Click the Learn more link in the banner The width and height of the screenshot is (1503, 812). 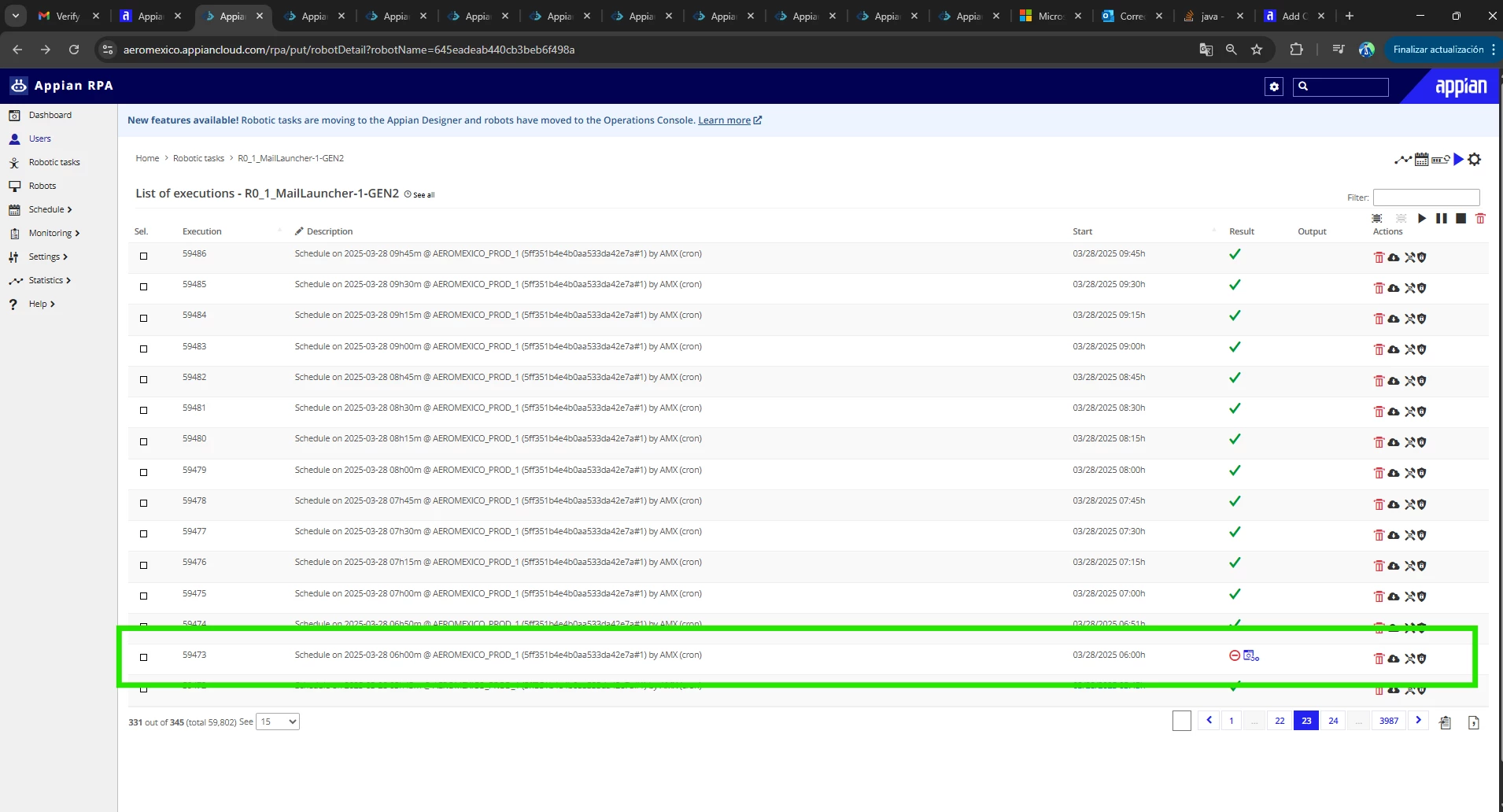coord(729,120)
